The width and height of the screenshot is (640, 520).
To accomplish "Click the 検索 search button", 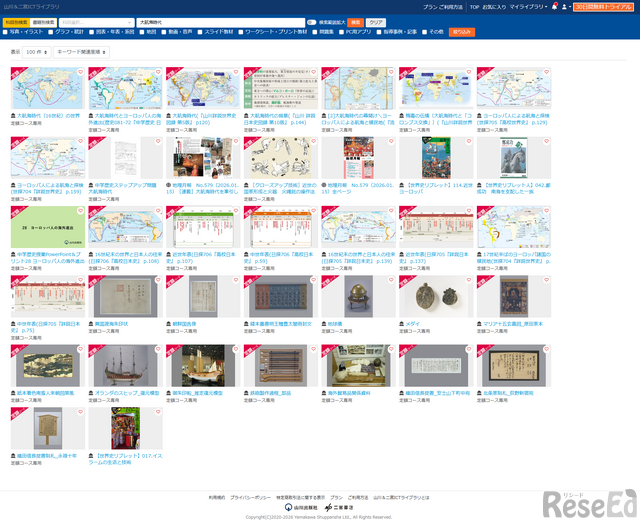I will click(x=355, y=21).
